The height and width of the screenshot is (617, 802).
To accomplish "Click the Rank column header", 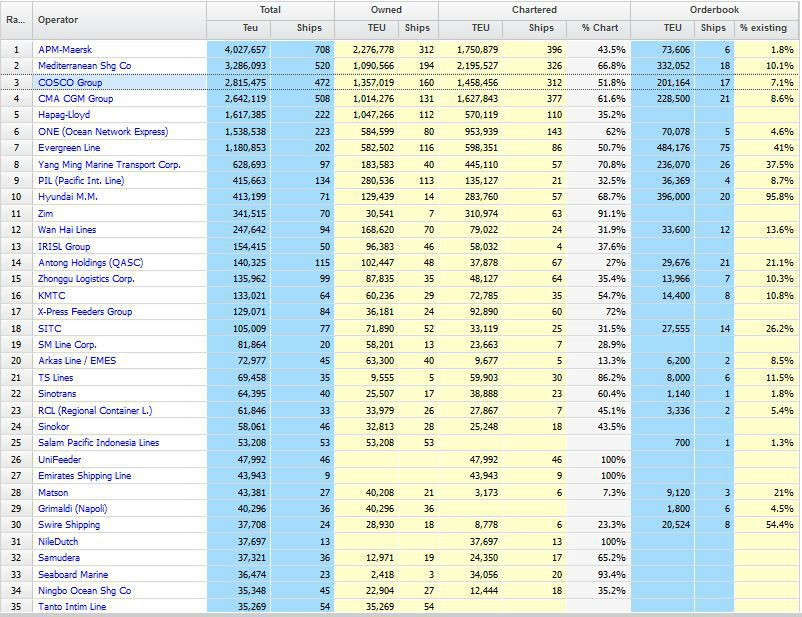I will pos(15,19).
